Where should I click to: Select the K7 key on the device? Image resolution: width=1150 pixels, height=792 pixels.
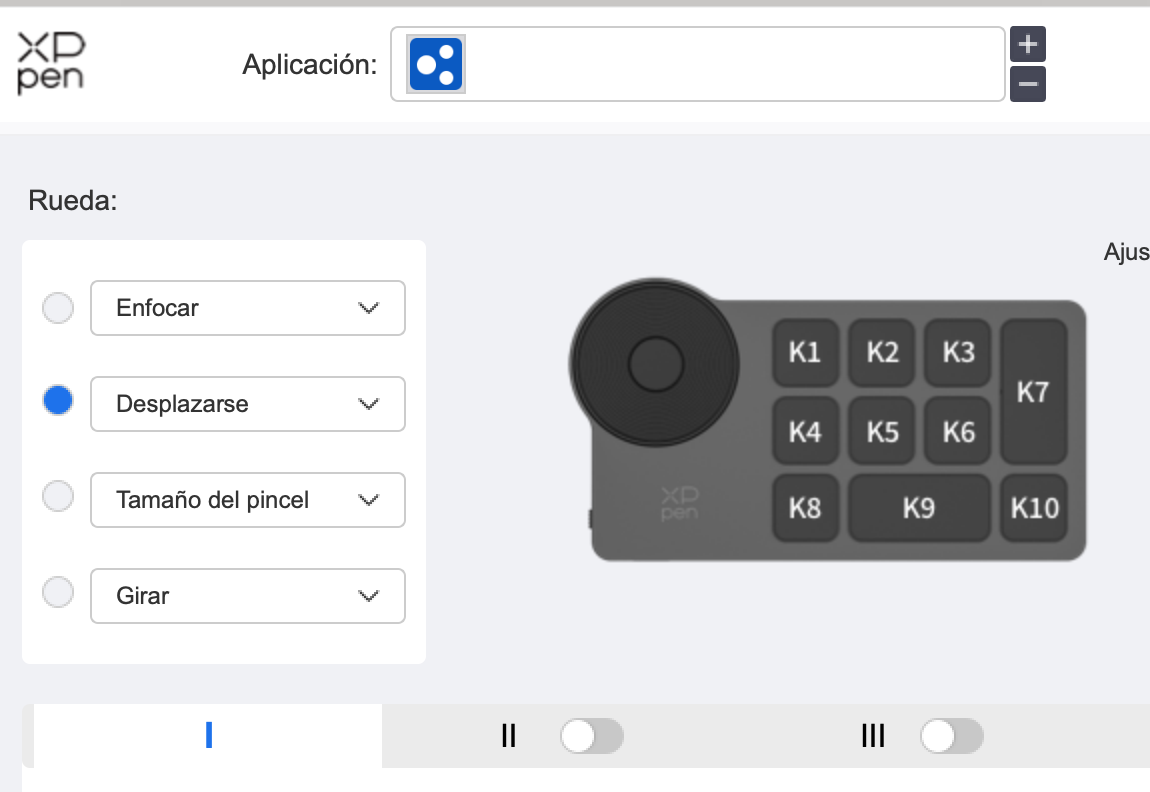tap(1033, 392)
